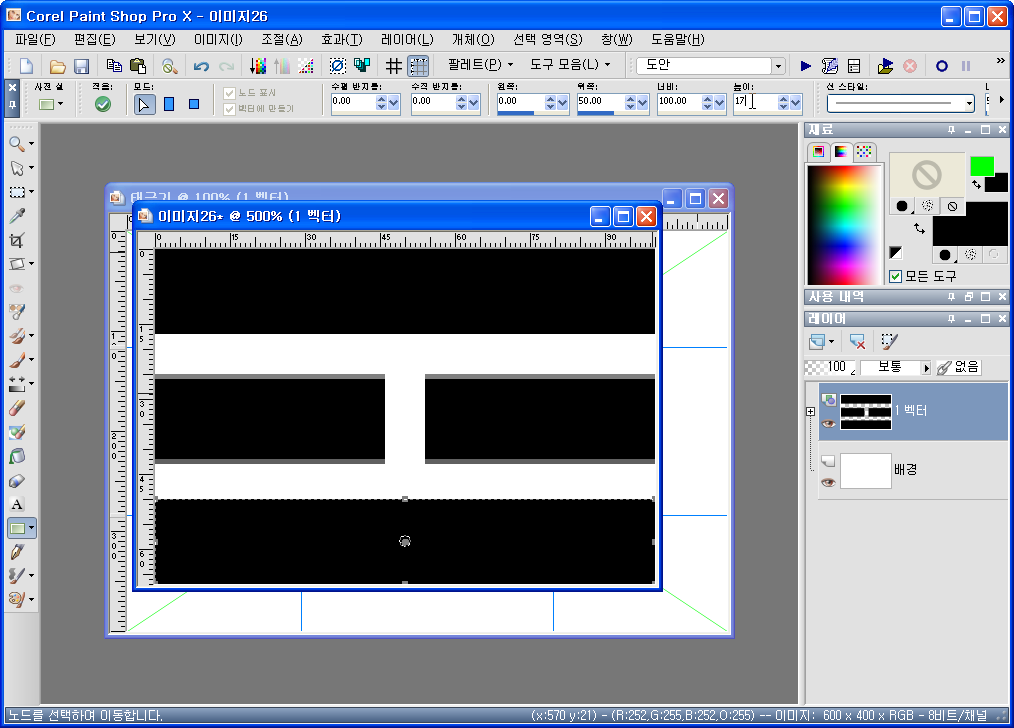Image resolution: width=1014 pixels, height=728 pixels.
Task: Select the edit mode arrow button
Action: click(144, 104)
